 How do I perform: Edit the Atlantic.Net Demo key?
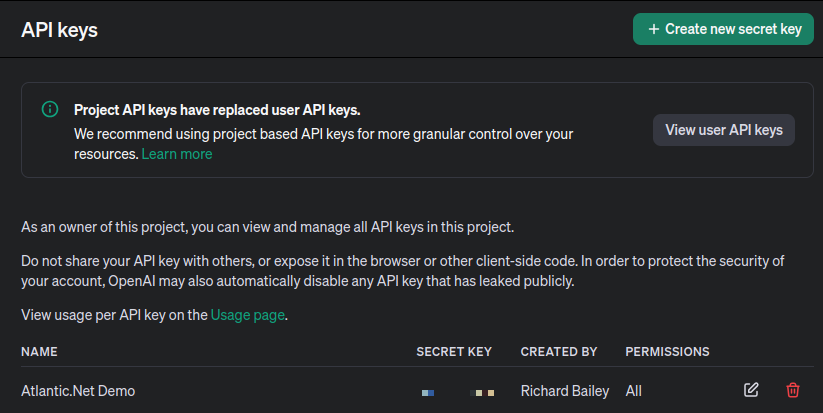point(751,390)
